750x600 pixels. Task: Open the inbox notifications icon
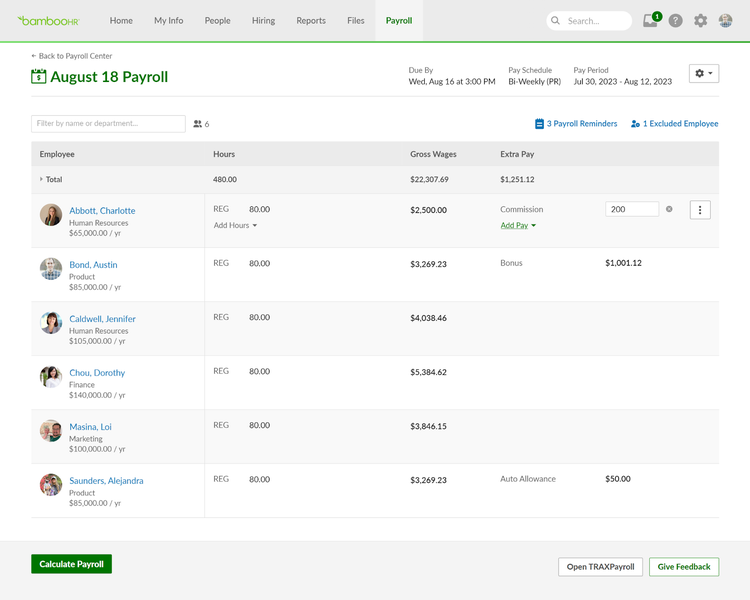coord(651,21)
